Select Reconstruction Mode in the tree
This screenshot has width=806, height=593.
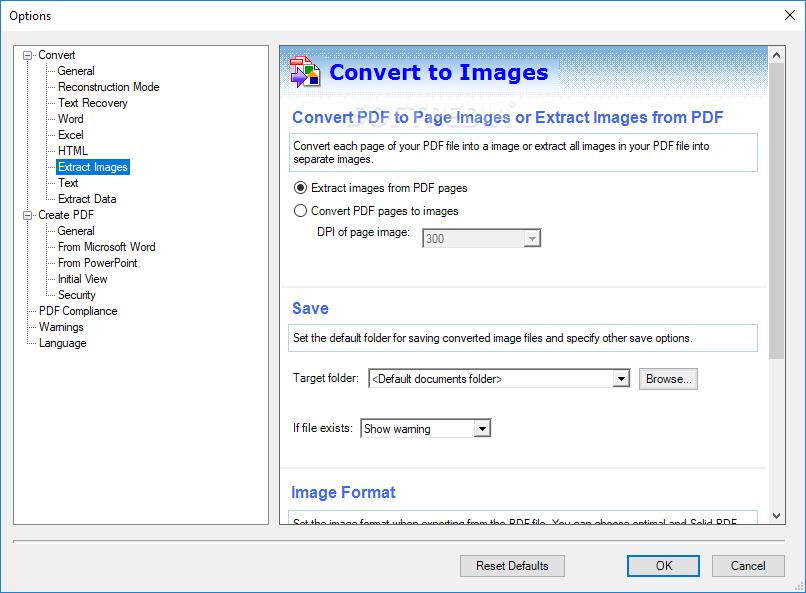point(108,87)
